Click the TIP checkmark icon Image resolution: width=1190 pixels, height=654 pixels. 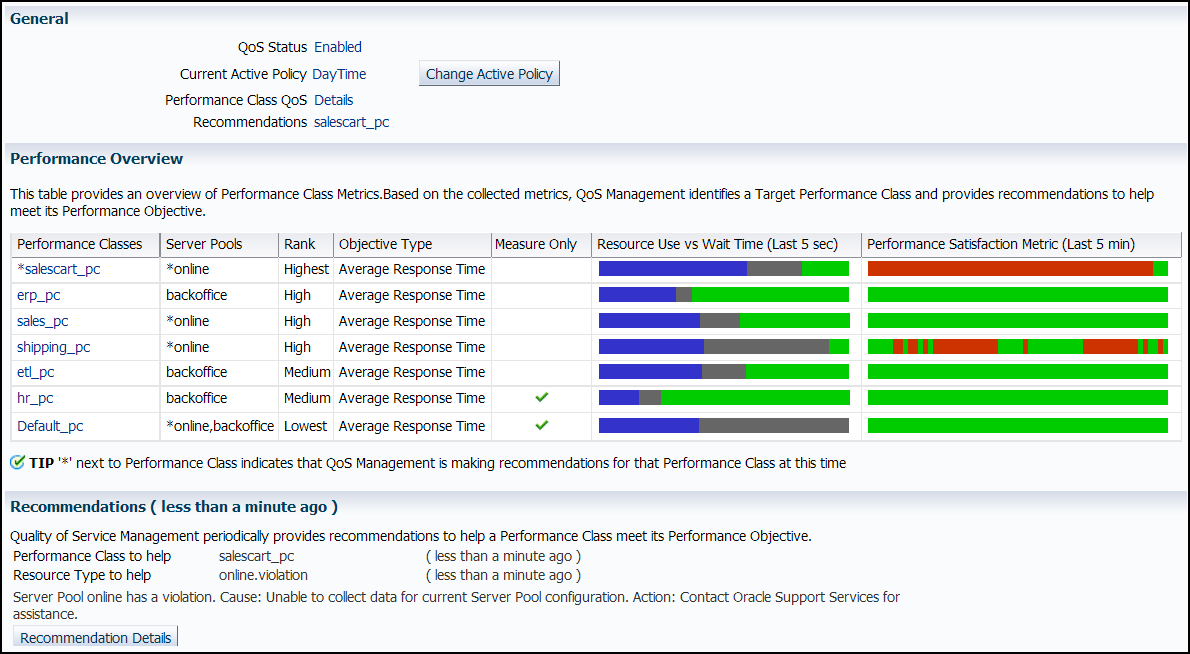tap(17, 462)
